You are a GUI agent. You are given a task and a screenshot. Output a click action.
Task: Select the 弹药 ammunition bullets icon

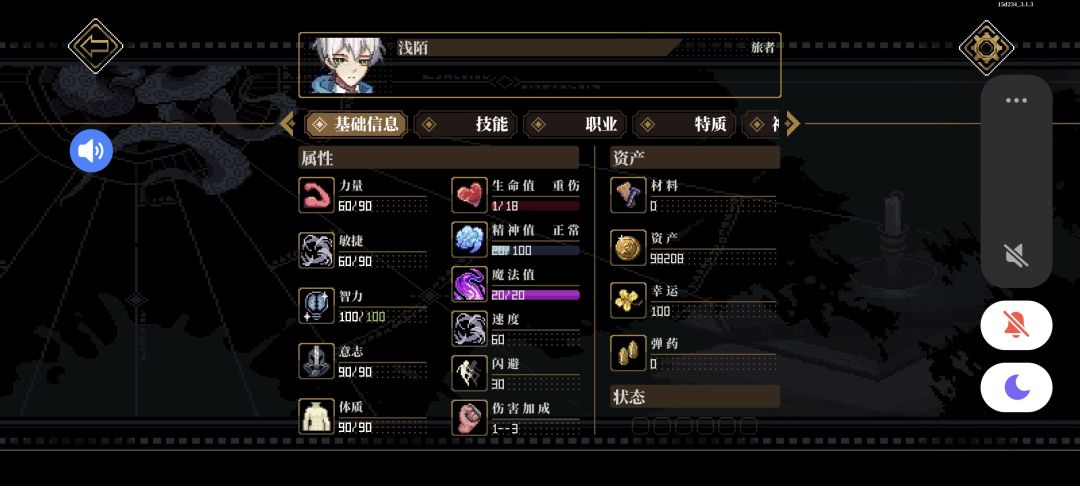point(629,353)
